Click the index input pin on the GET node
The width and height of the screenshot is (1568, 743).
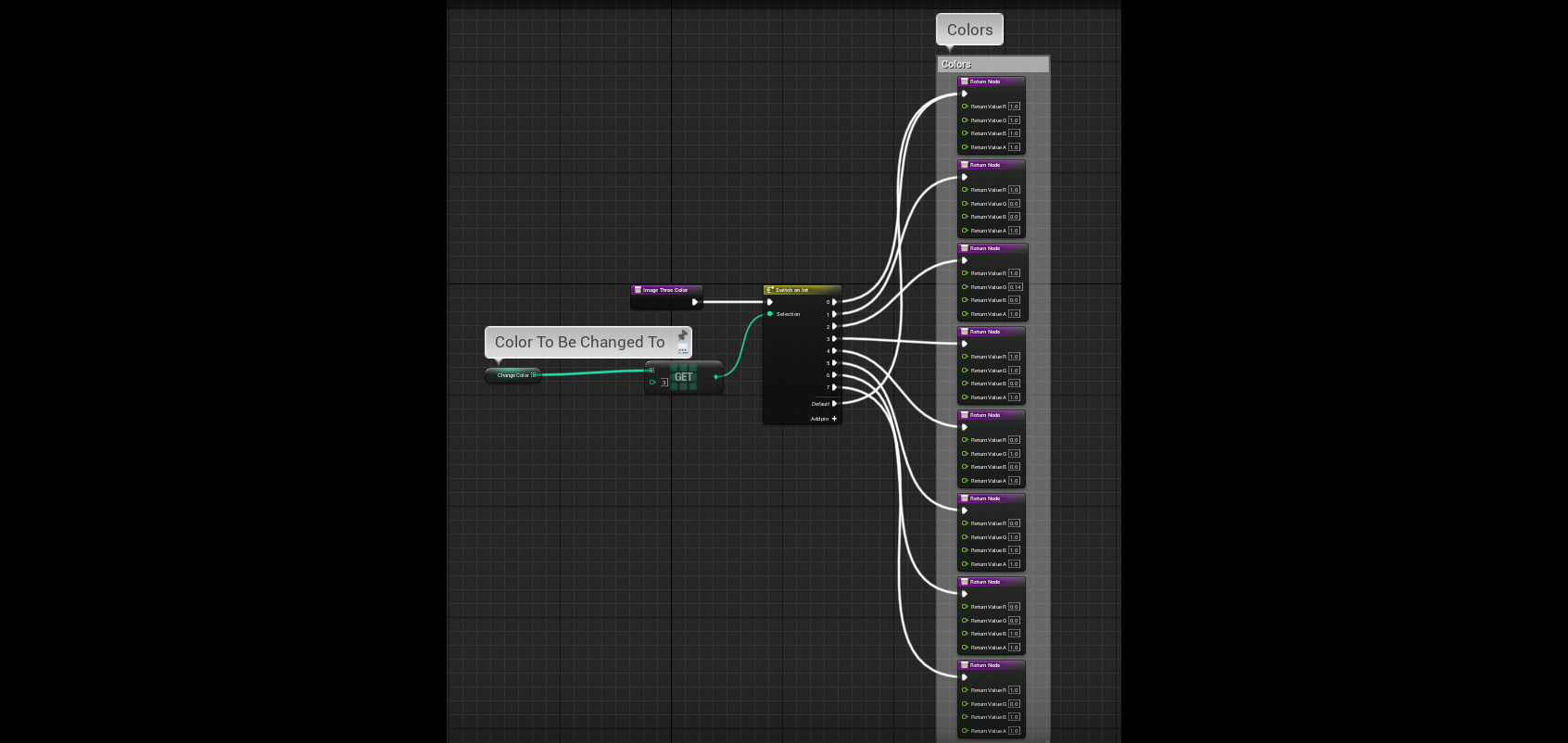(x=652, y=382)
